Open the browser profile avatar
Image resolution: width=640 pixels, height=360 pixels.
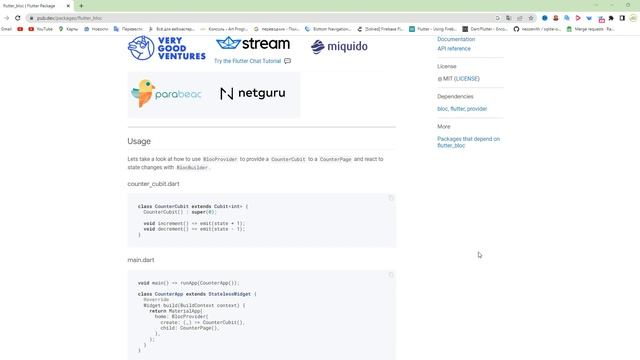633,18
